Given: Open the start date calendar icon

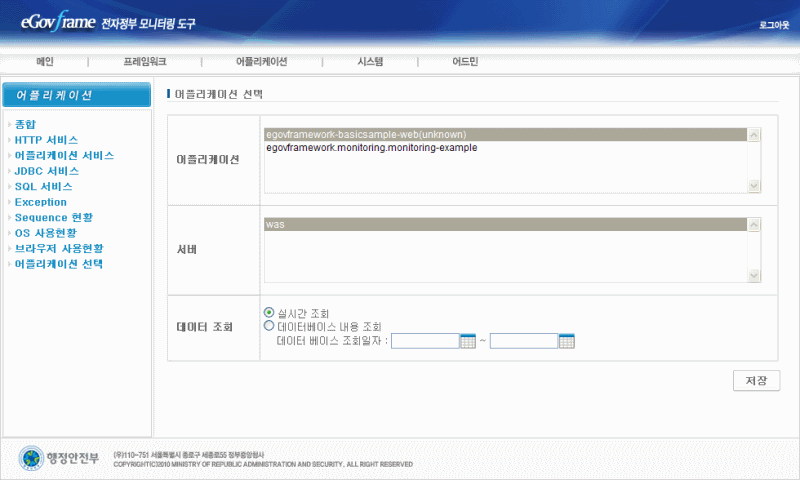Looking at the screenshot, I should pos(467,341).
